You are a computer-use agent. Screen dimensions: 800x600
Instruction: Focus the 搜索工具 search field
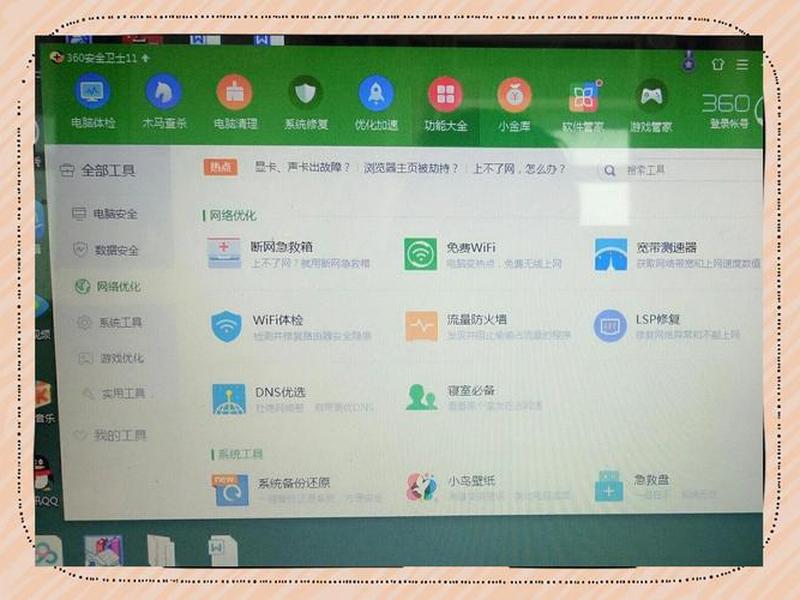click(681, 170)
